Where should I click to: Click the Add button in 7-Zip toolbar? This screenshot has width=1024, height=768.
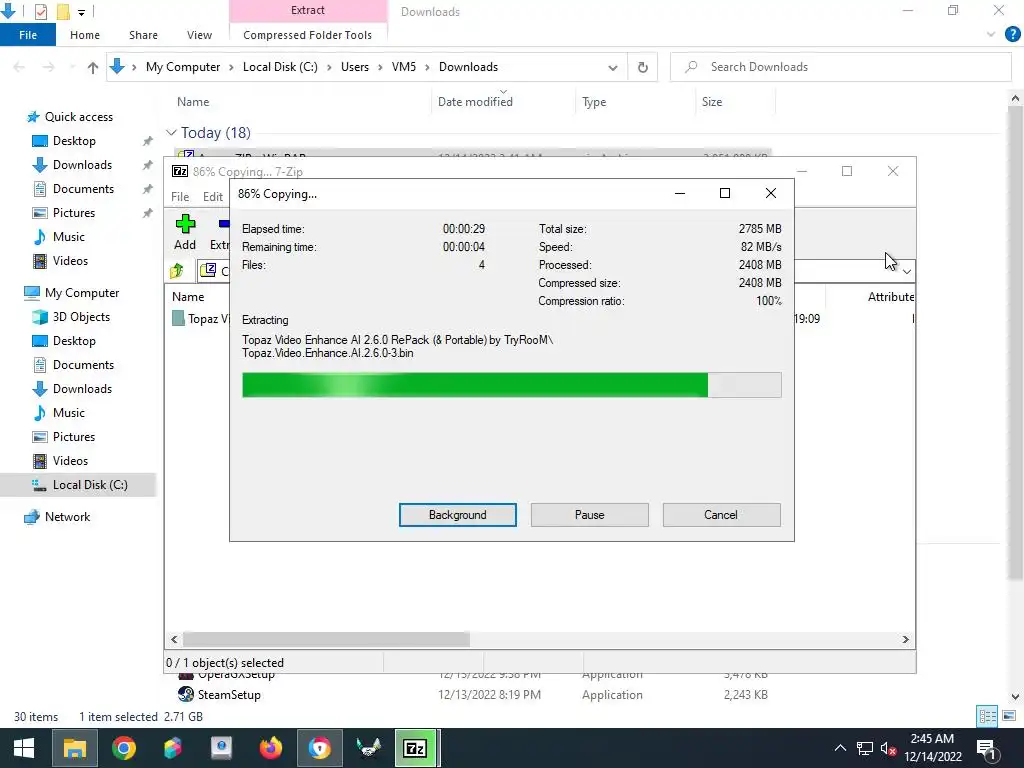click(185, 232)
